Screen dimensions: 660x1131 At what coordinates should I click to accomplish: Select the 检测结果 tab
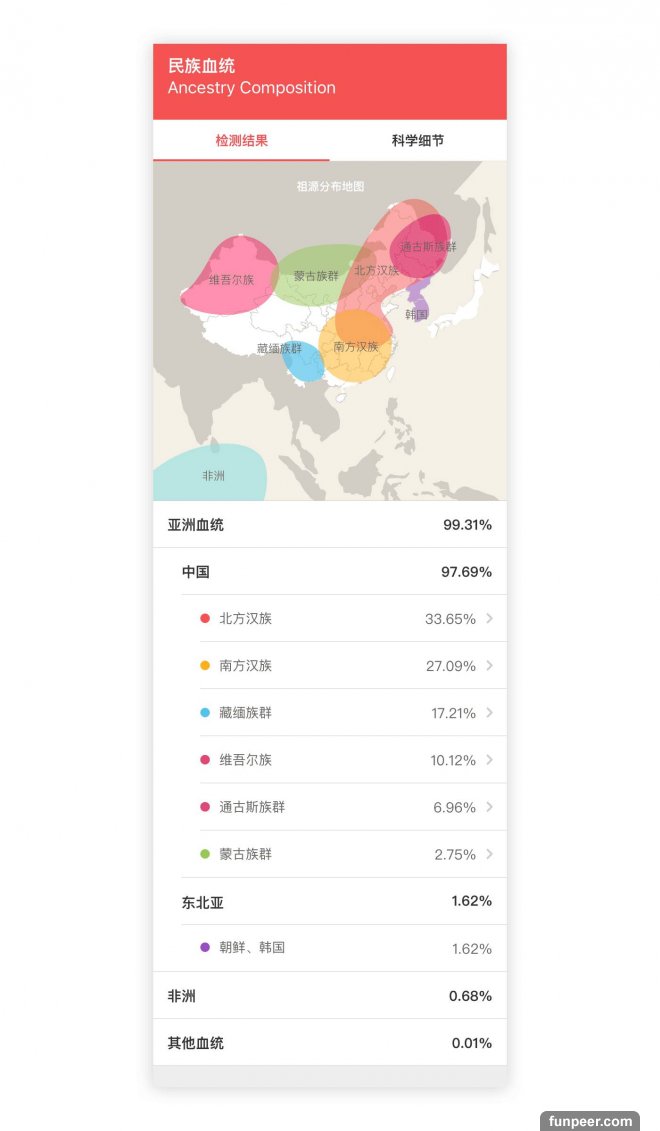pyautogui.click(x=241, y=141)
